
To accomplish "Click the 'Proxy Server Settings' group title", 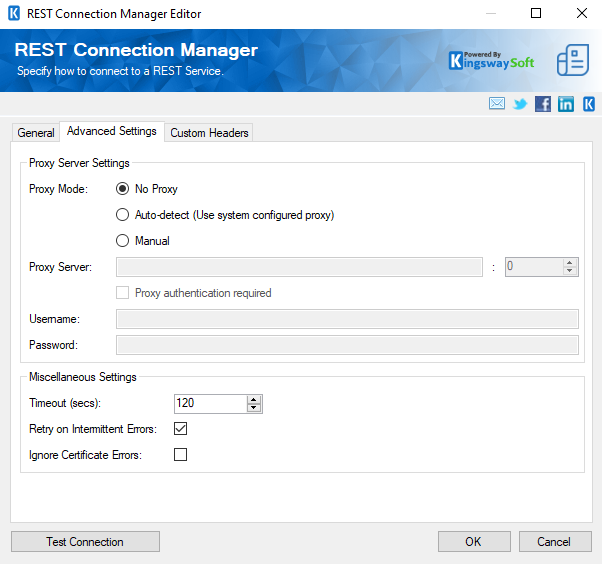I will (x=79, y=163).
